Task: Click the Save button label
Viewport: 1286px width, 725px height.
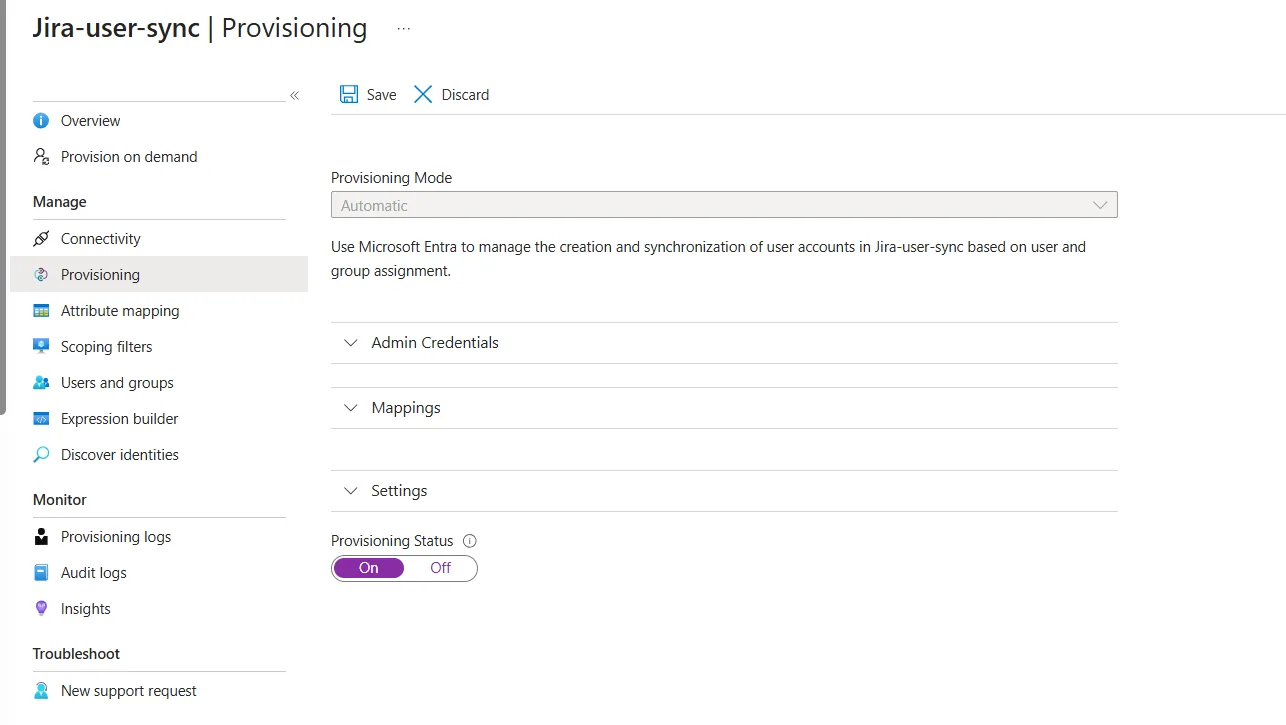Action: pos(382,95)
